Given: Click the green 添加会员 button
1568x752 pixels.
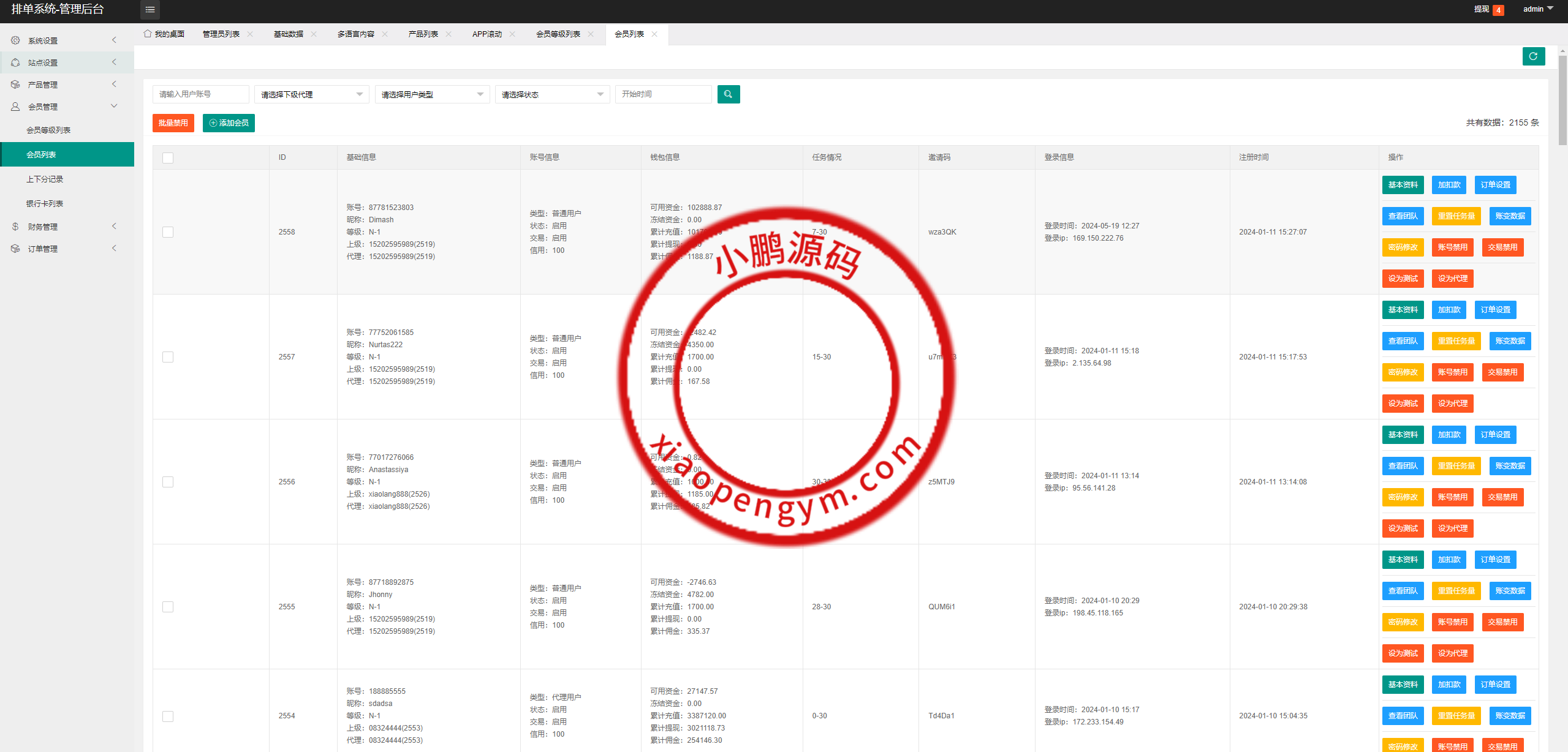Looking at the screenshot, I should click(x=229, y=123).
